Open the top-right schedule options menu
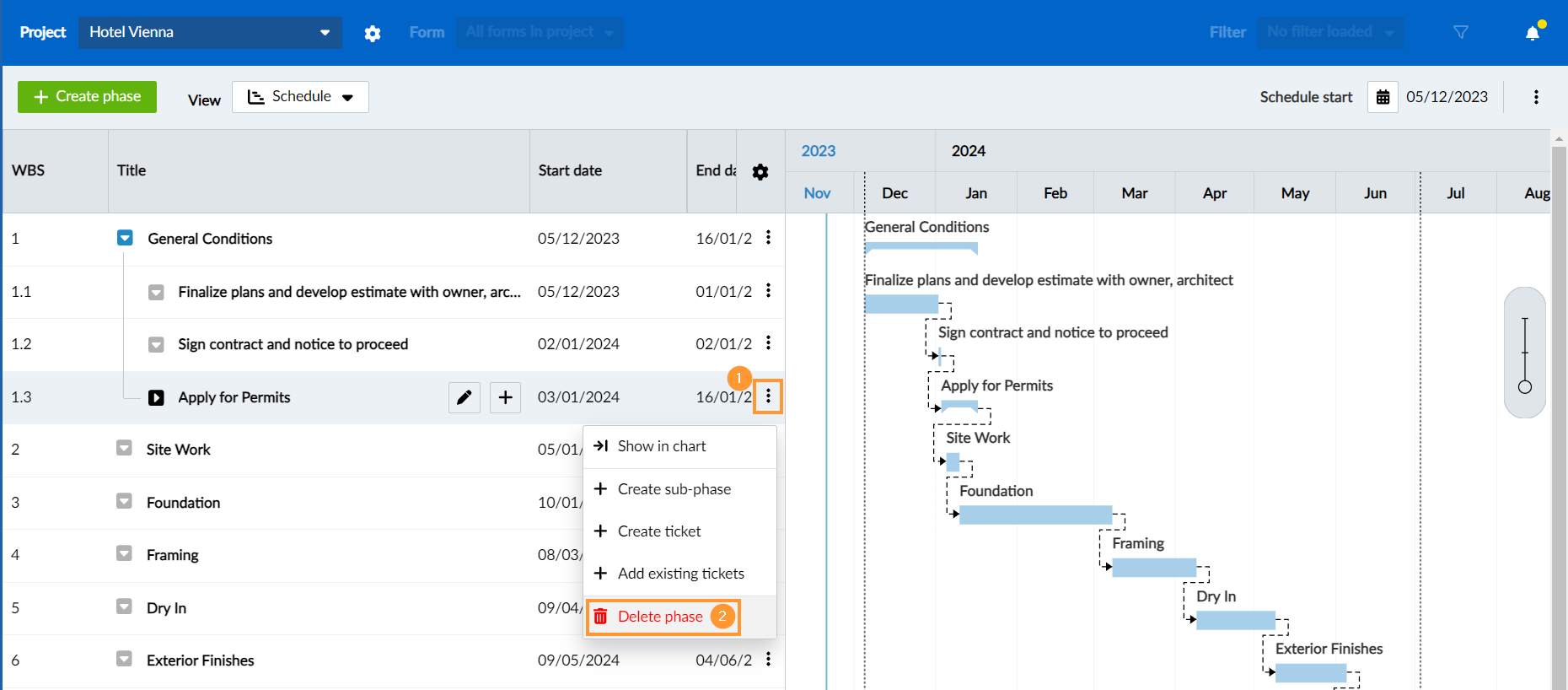Viewport: 1568px width, 690px height. pos(1536,97)
